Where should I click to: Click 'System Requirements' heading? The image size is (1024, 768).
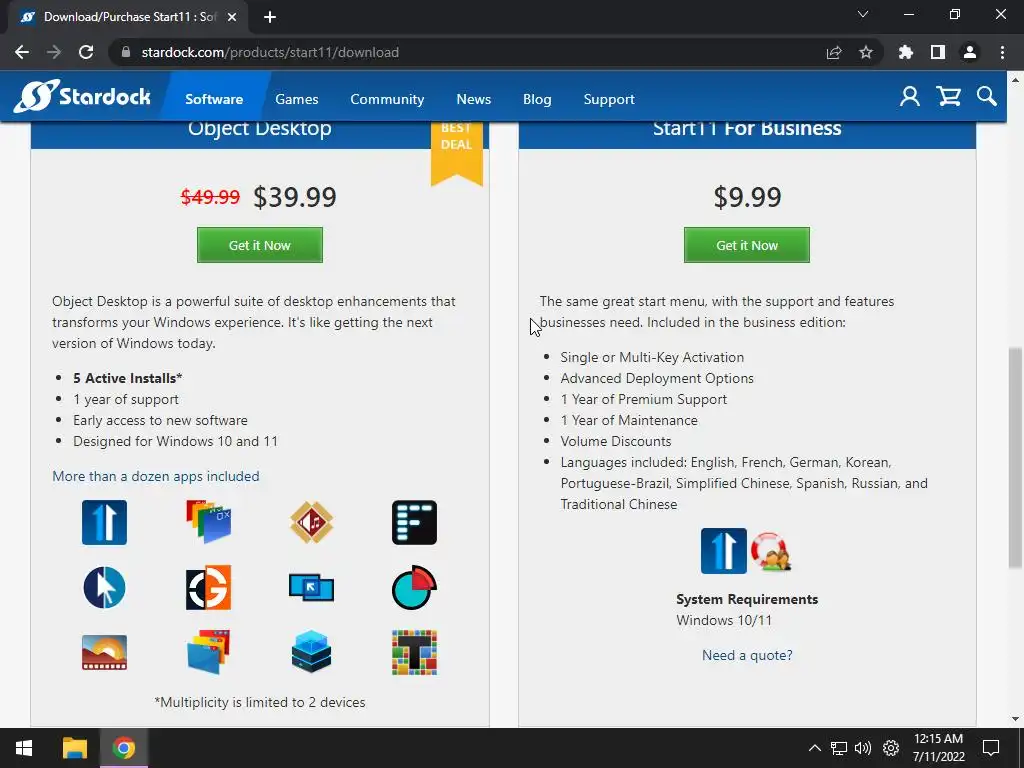[747, 599]
